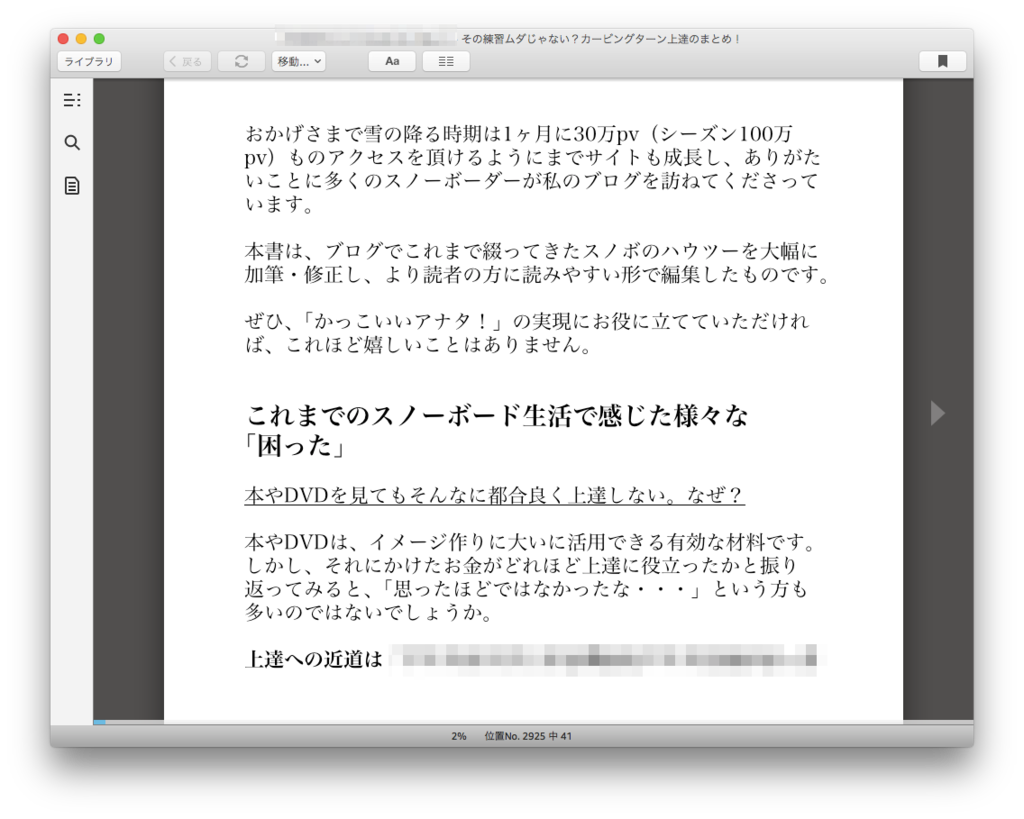This screenshot has height=819, width=1024.
Task: Close the window with the red button
Action: point(63,39)
